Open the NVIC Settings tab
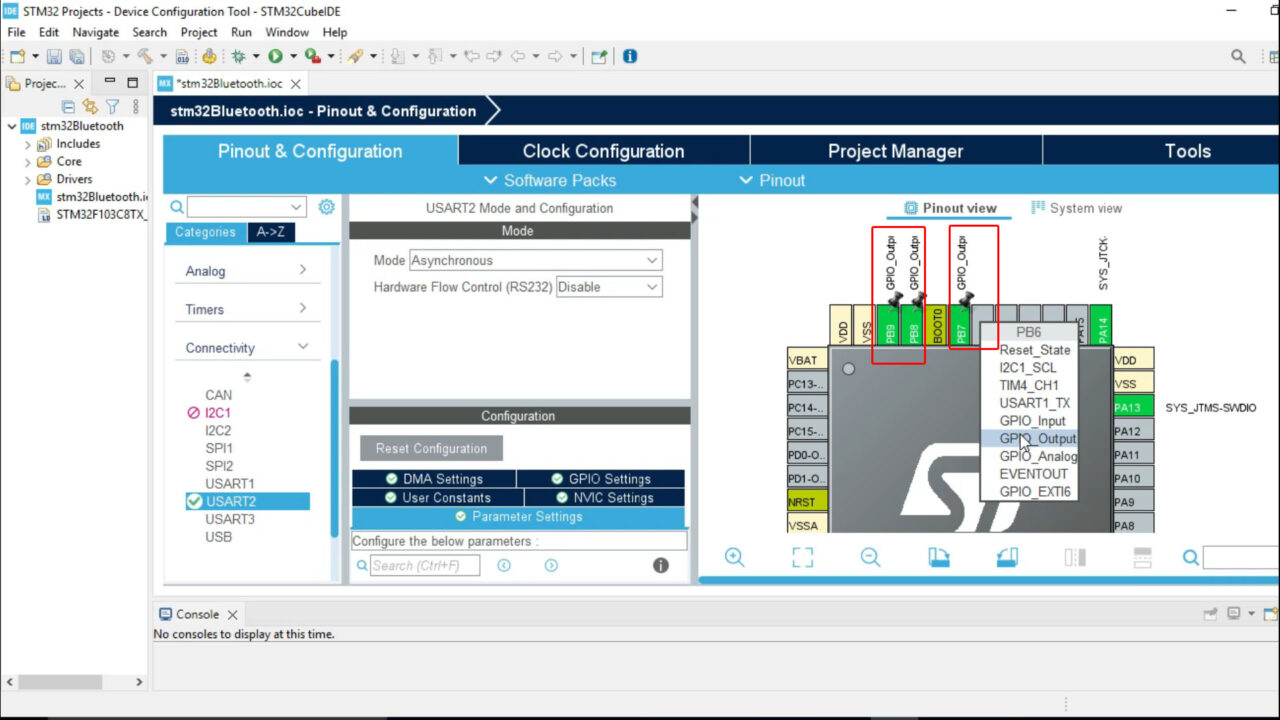1280x720 pixels. (x=604, y=497)
